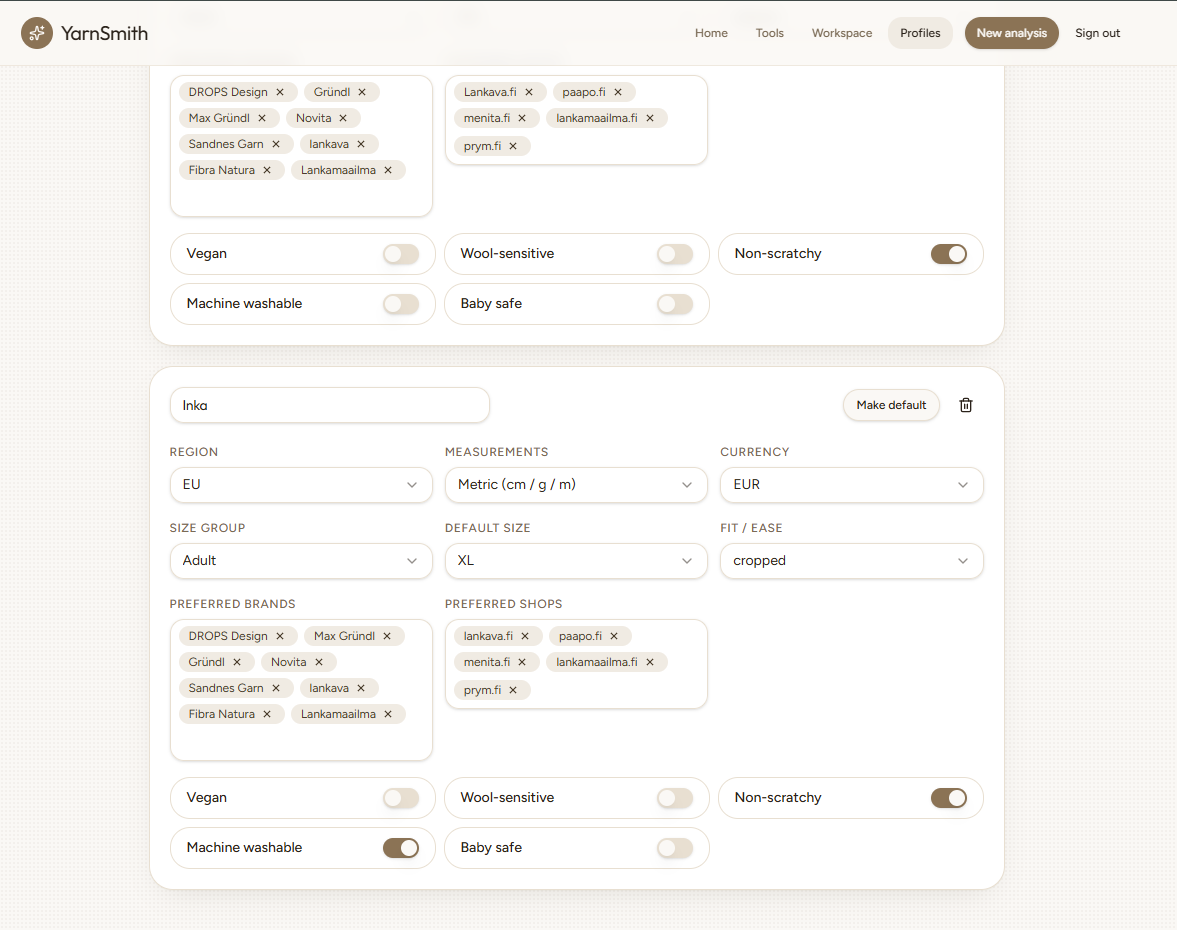The width and height of the screenshot is (1177, 930).
Task: Remove Sandnes Garn tag in the upper brands box
Action: pos(276,144)
